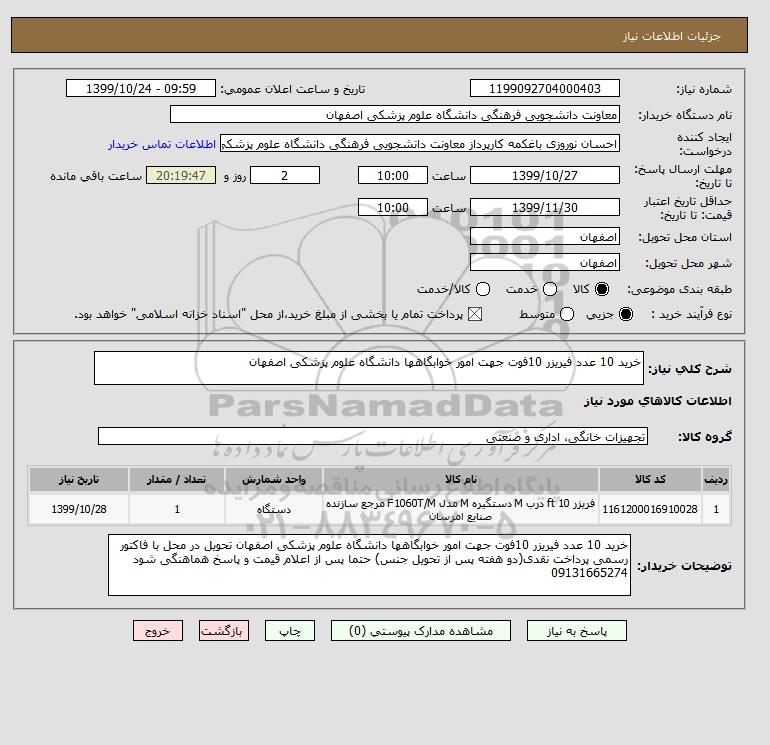Image resolution: width=770 pixels, height=745 pixels.
Task: Select the متوسط purchase type radio
Action: [x=567, y=314]
